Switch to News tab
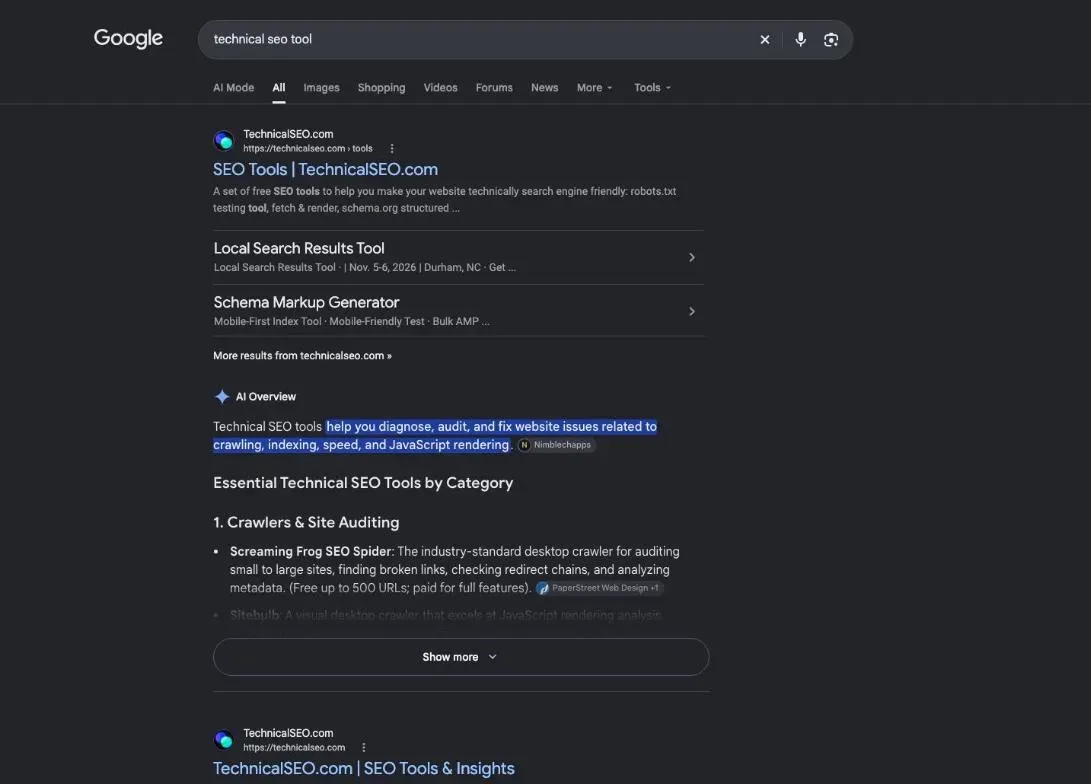 point(545,88)
